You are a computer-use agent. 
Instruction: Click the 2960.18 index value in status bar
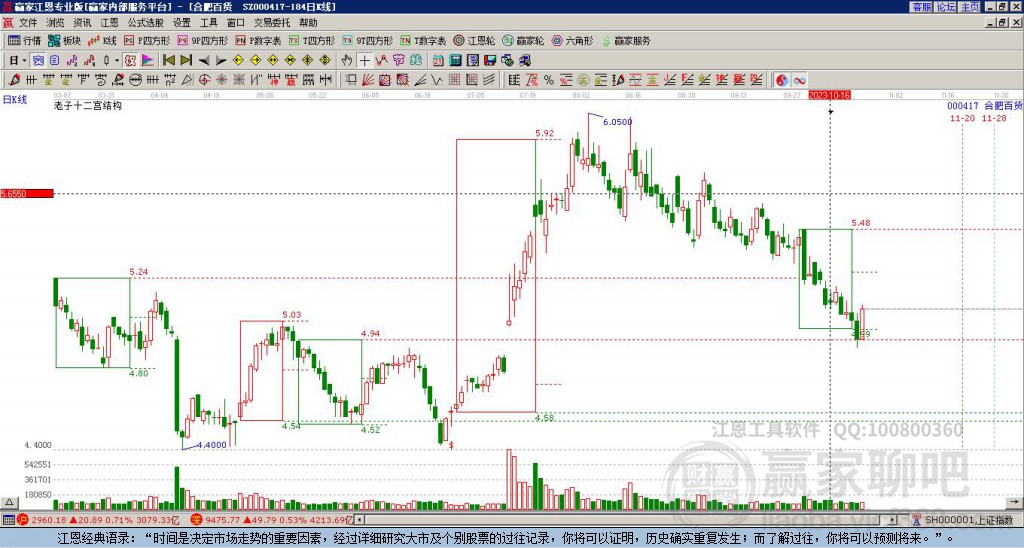[49, 520]
